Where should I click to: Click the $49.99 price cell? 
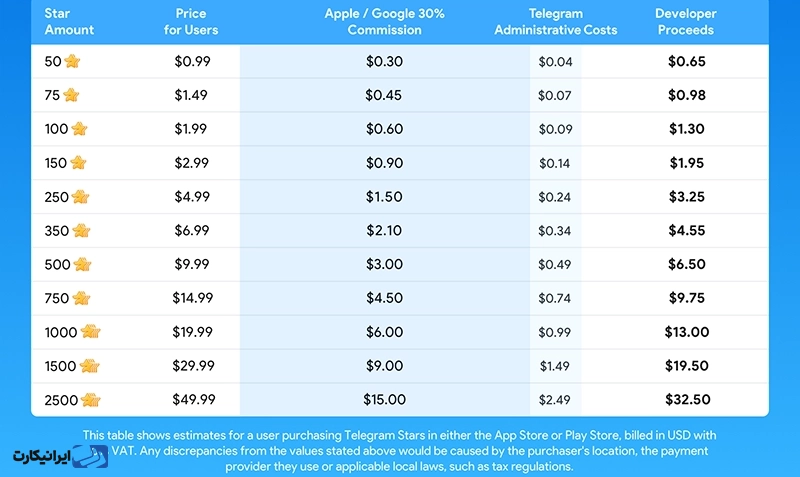[191, 400]
